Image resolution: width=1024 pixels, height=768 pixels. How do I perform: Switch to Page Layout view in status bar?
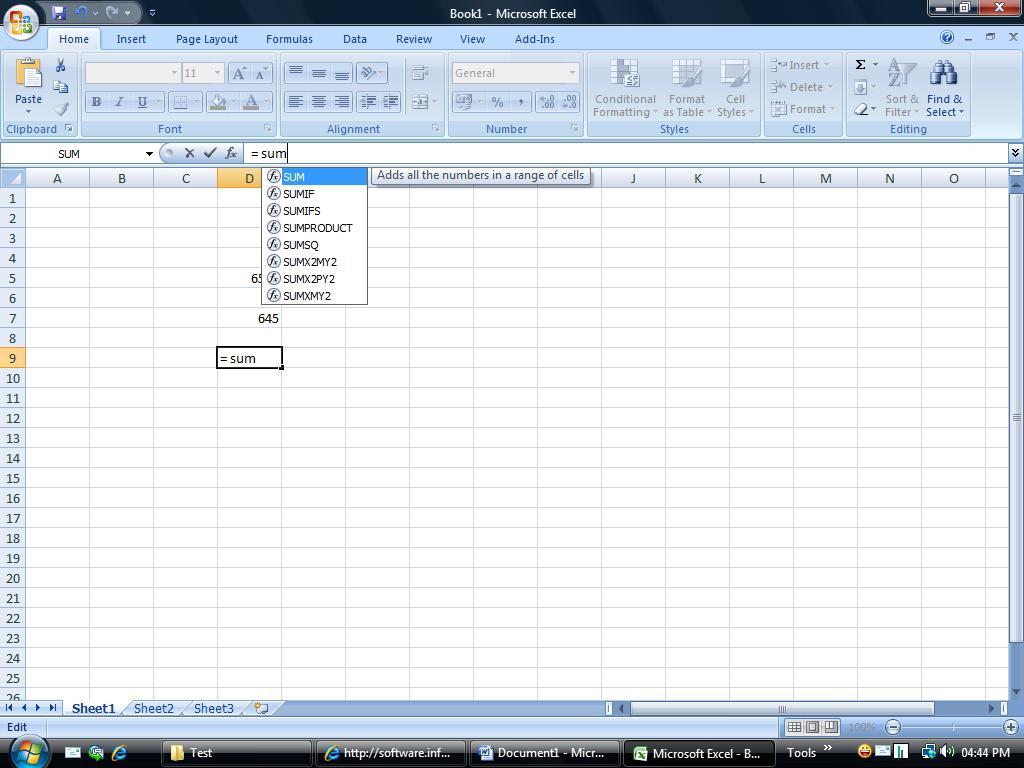click(812, 727)
